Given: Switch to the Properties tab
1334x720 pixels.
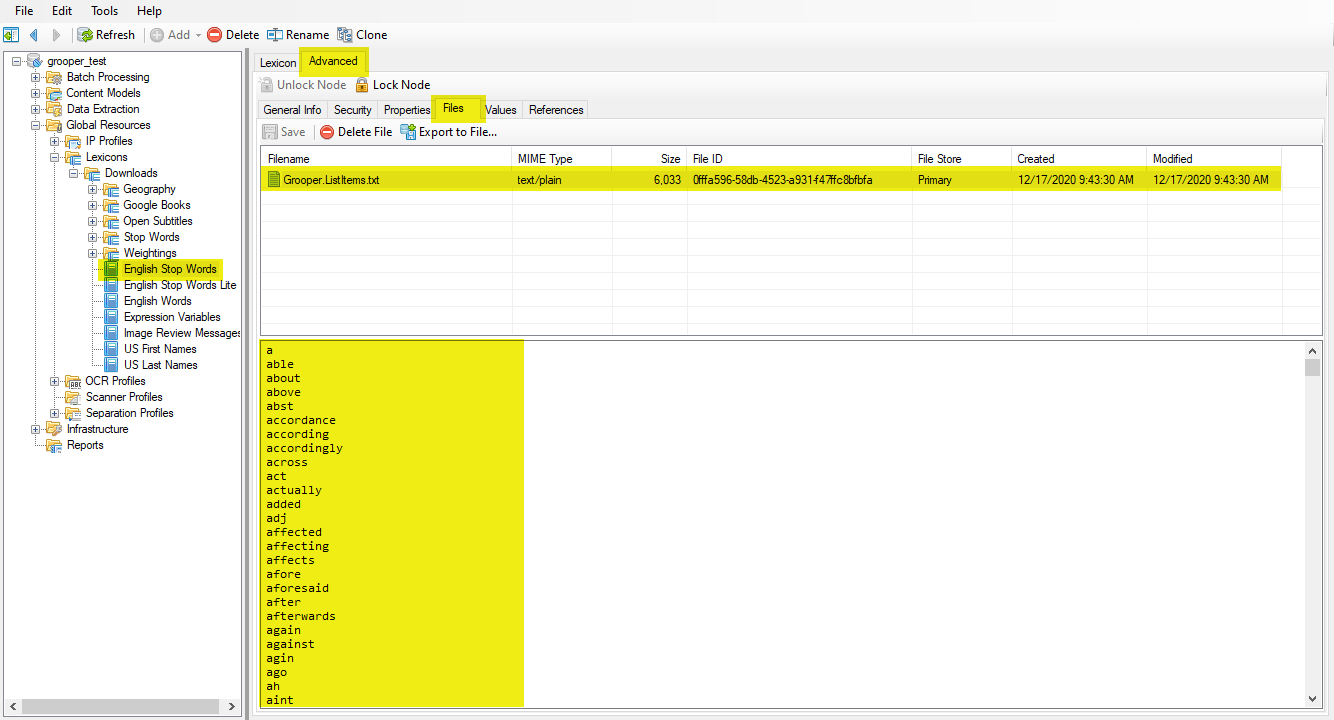Looking at the screenshot, I should (407, 110).
